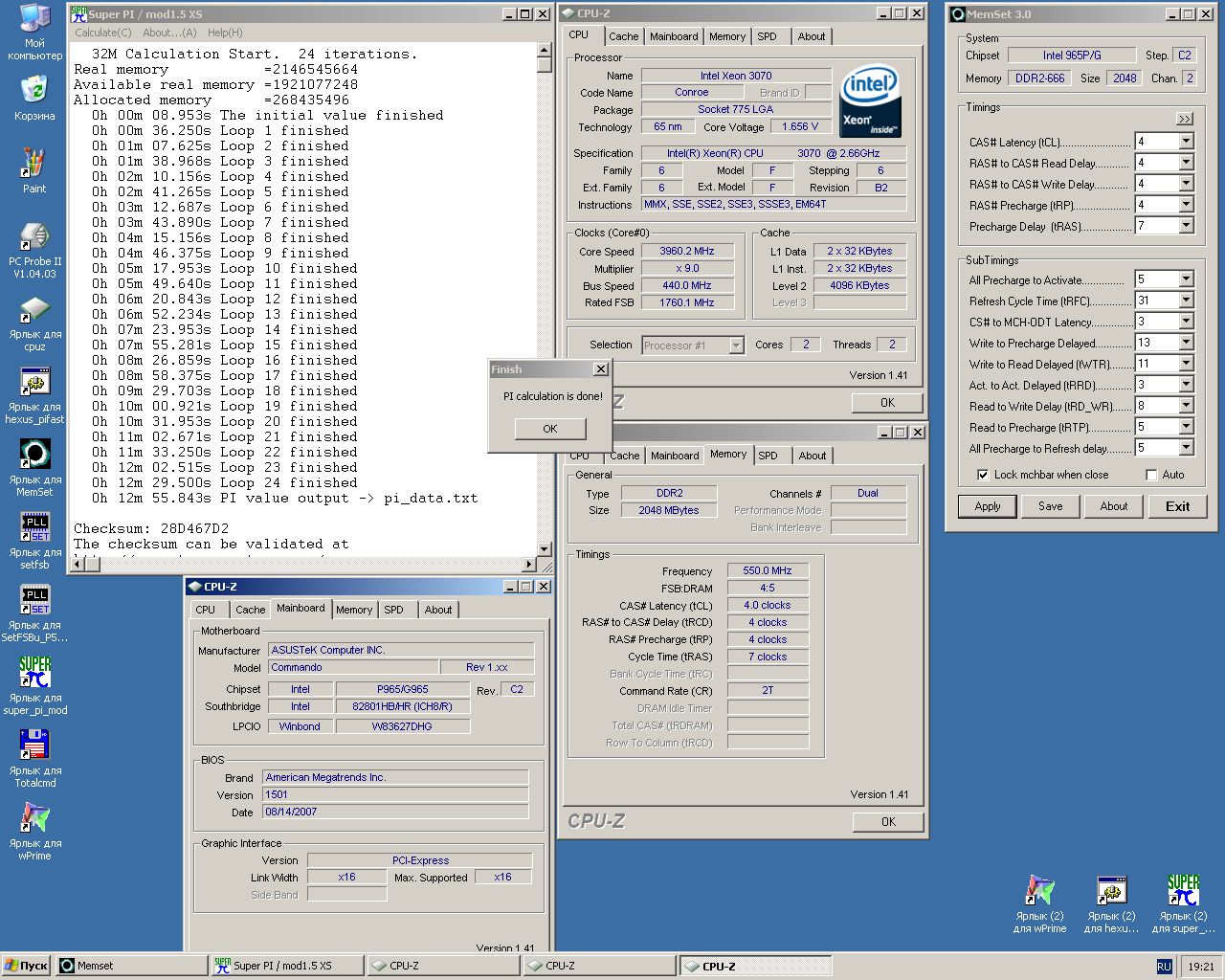The width and height of the screenshot is (1225, 980).
Task: Click the Frequency 550.0 MHz field
Action: point(768,570)
